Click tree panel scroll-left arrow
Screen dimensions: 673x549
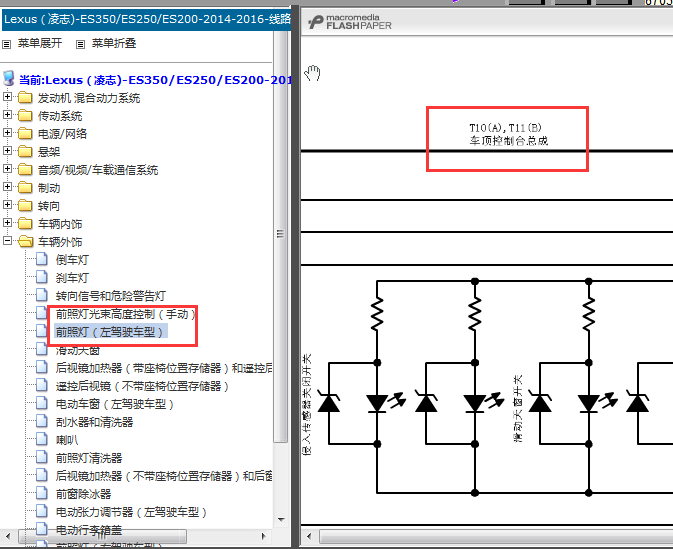(8, 536)
